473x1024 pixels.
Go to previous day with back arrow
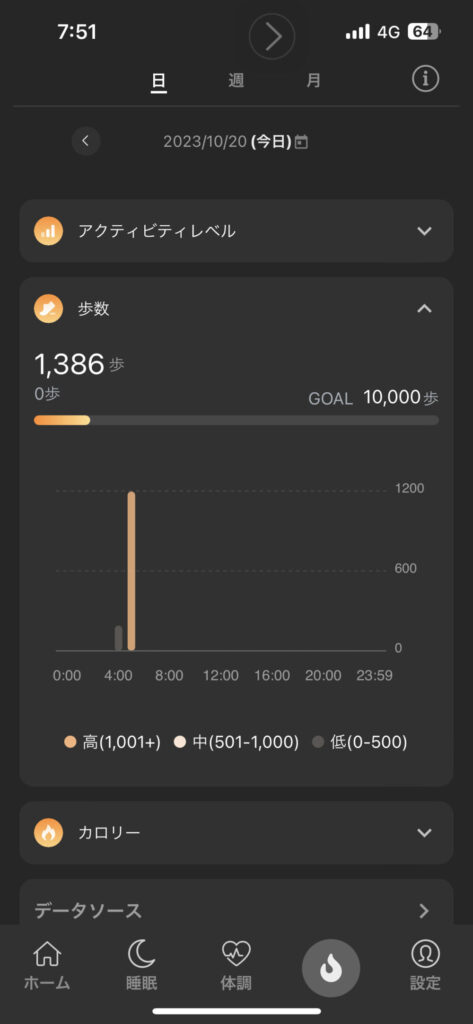[86, 140]
